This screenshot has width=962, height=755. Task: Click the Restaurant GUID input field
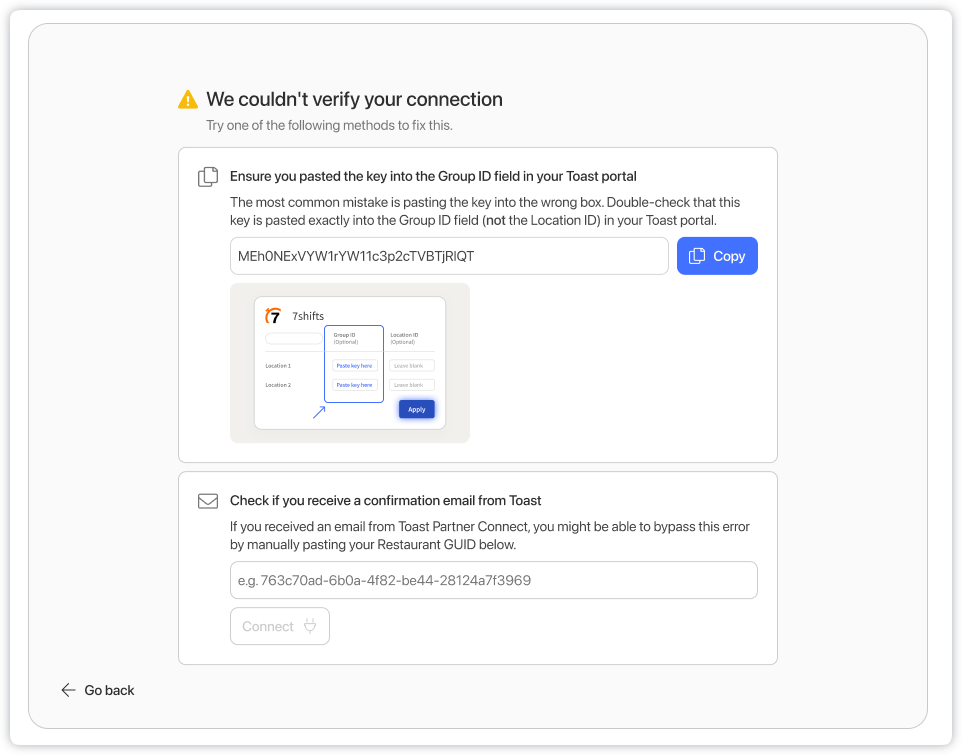pyautogui.click(x=493, y=580)
